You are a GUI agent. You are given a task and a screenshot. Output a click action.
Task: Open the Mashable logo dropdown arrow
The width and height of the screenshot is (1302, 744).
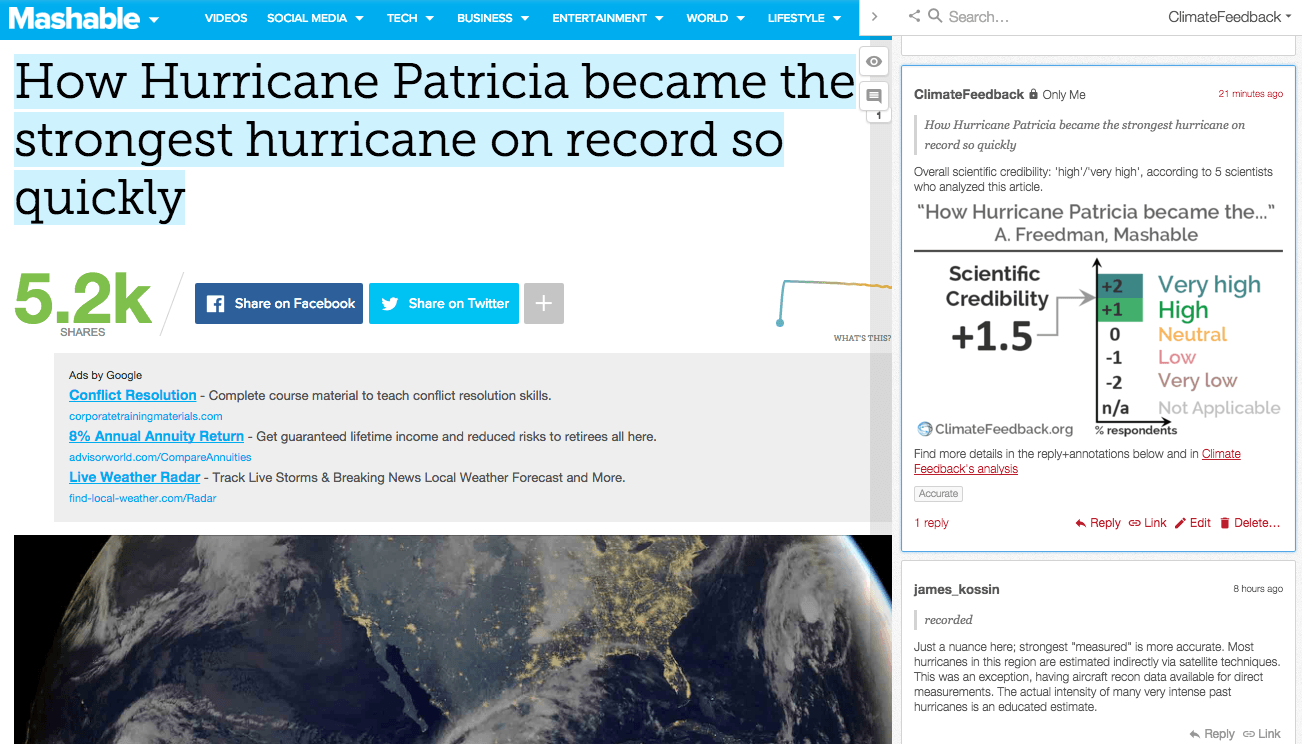[x=154, y=19]
